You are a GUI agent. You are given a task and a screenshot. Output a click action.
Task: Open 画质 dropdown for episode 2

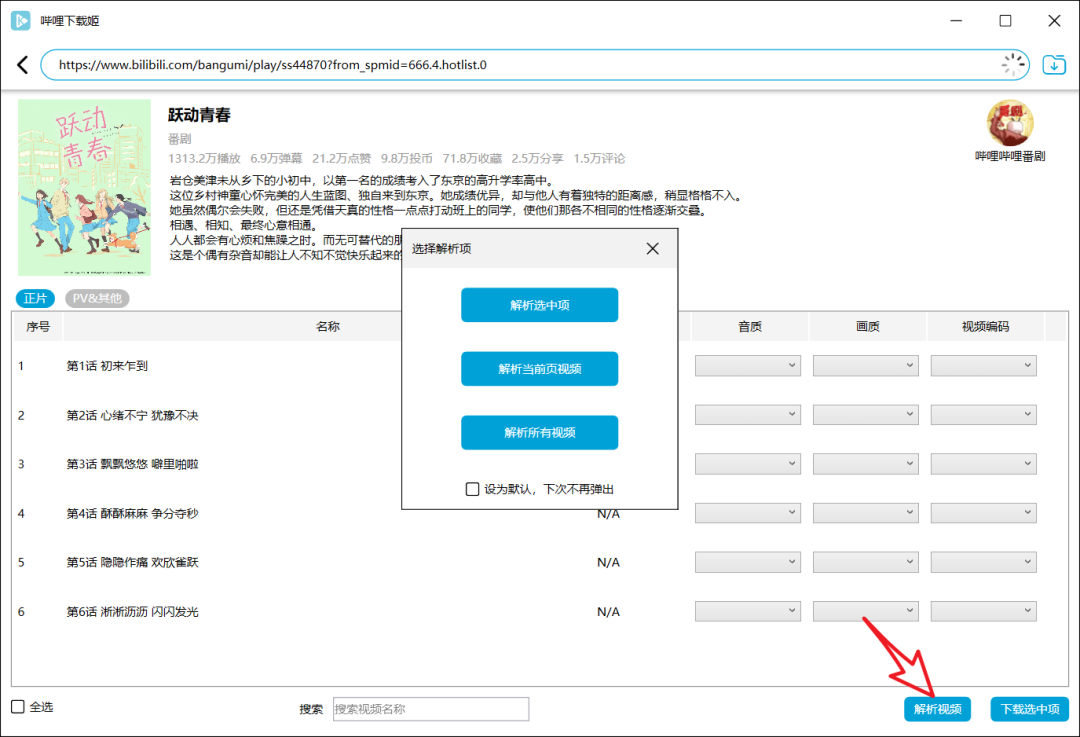866,415
